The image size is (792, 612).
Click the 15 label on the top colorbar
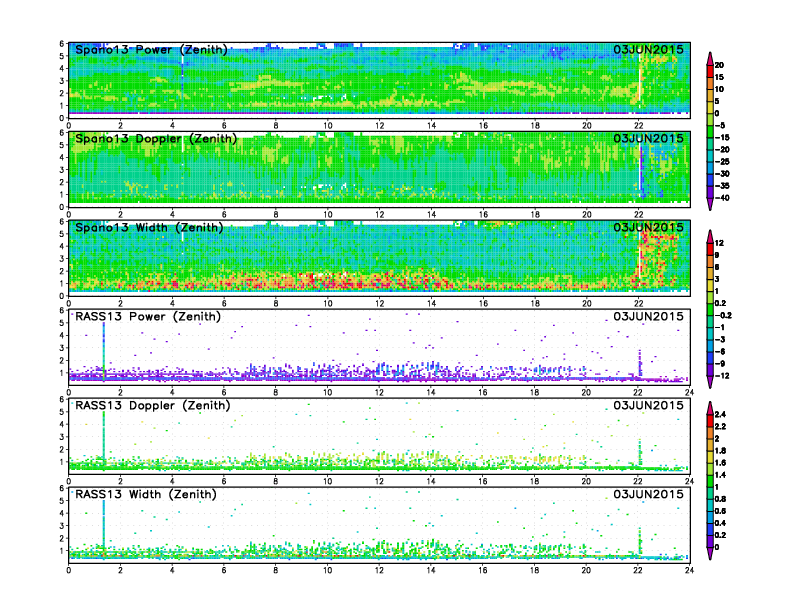[x=719, y=77]
